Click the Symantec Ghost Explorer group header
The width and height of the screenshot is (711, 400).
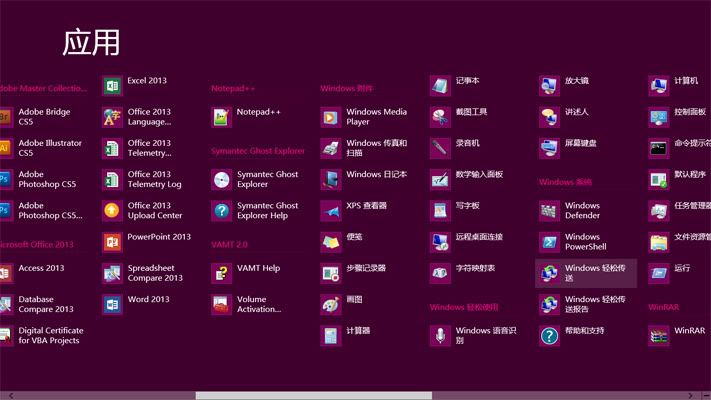pyautogui.click(x=258, y=151)
